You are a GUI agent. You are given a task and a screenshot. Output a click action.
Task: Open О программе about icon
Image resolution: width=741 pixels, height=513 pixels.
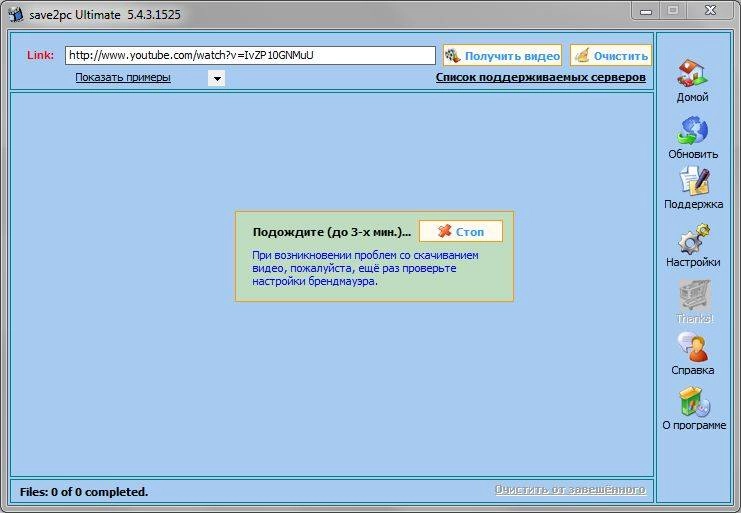tap(694, 402)
